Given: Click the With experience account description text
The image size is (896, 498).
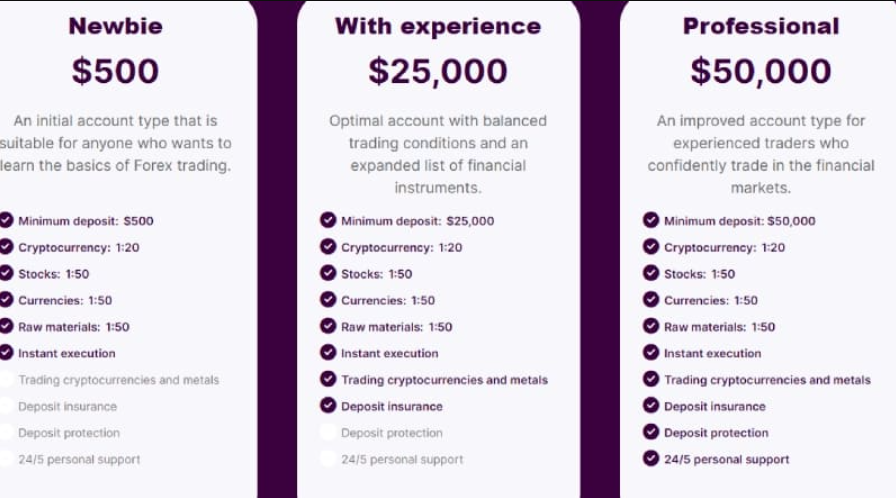Looking at the screenshot, I should 438,154.
